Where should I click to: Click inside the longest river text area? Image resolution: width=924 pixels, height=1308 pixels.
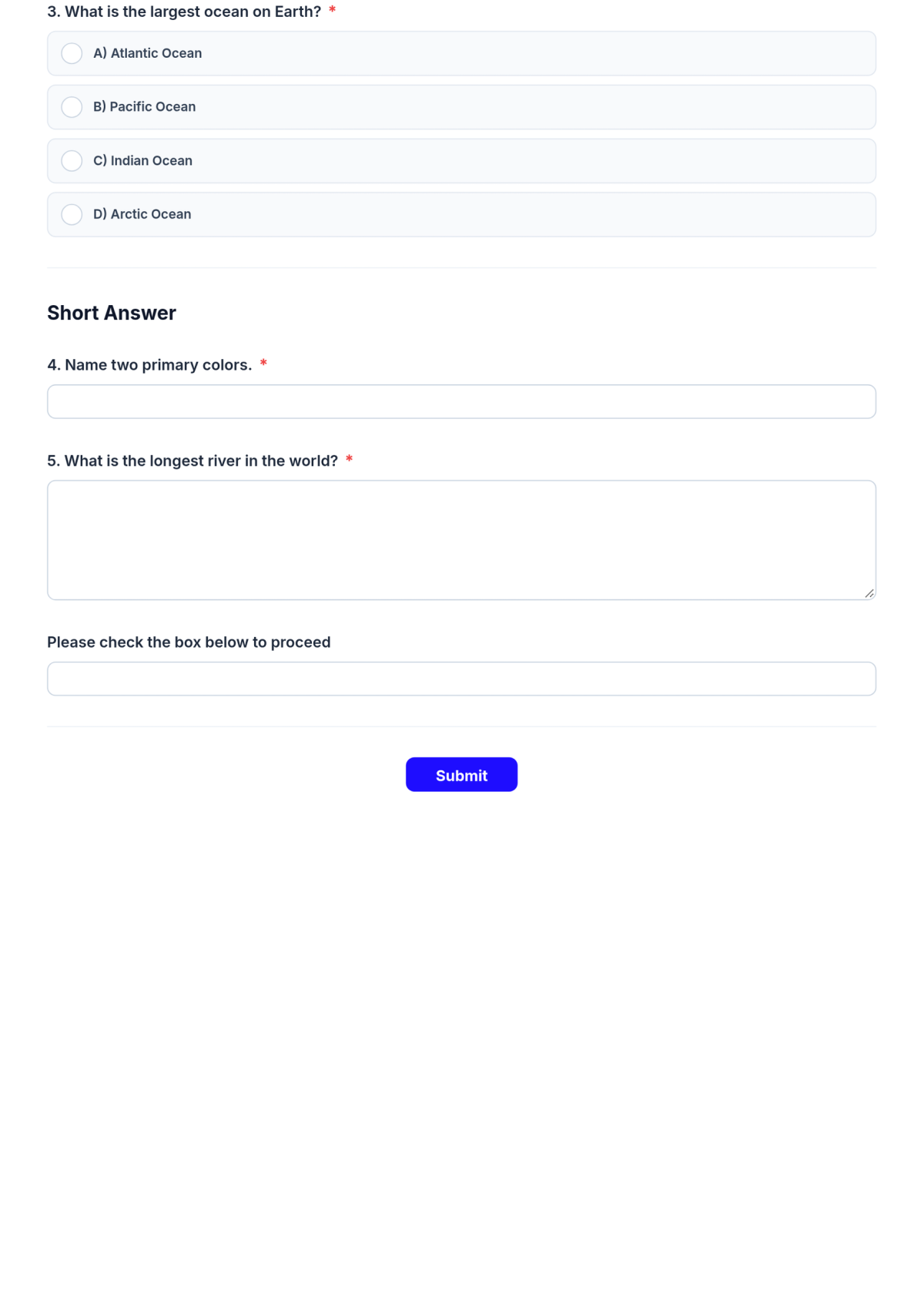point(461,540)
